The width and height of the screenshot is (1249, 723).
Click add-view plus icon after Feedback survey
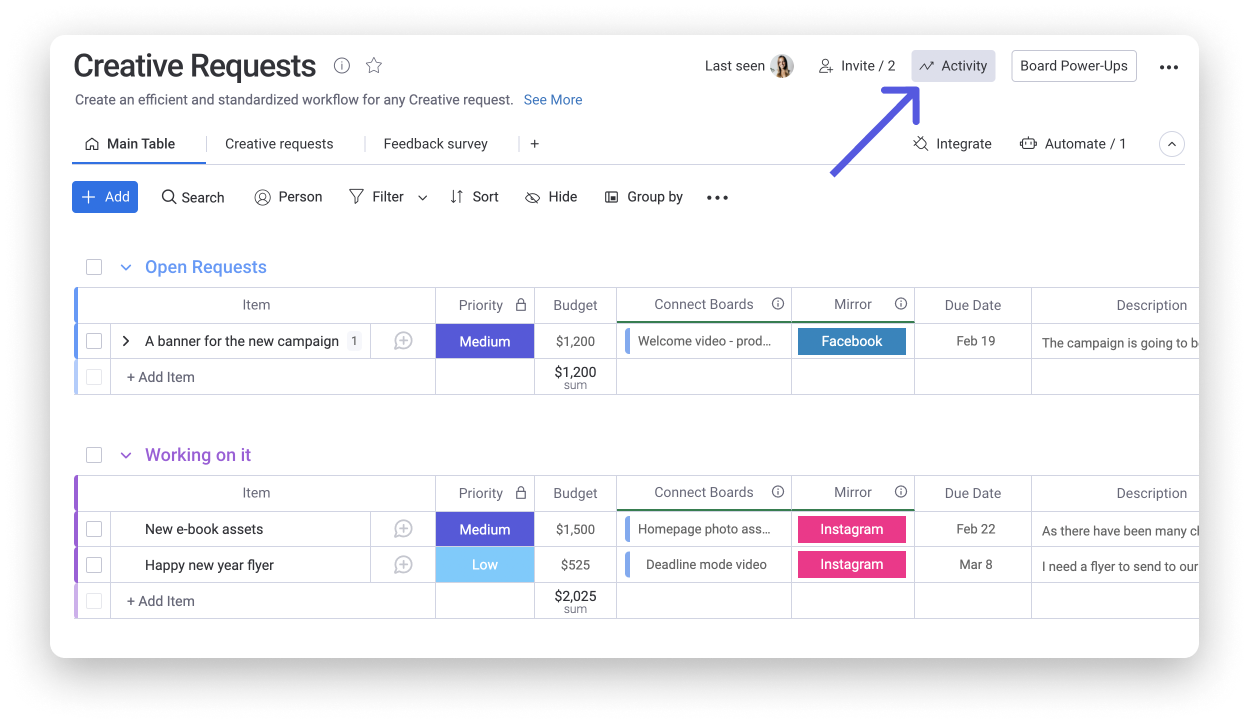(x=535, y=144)
